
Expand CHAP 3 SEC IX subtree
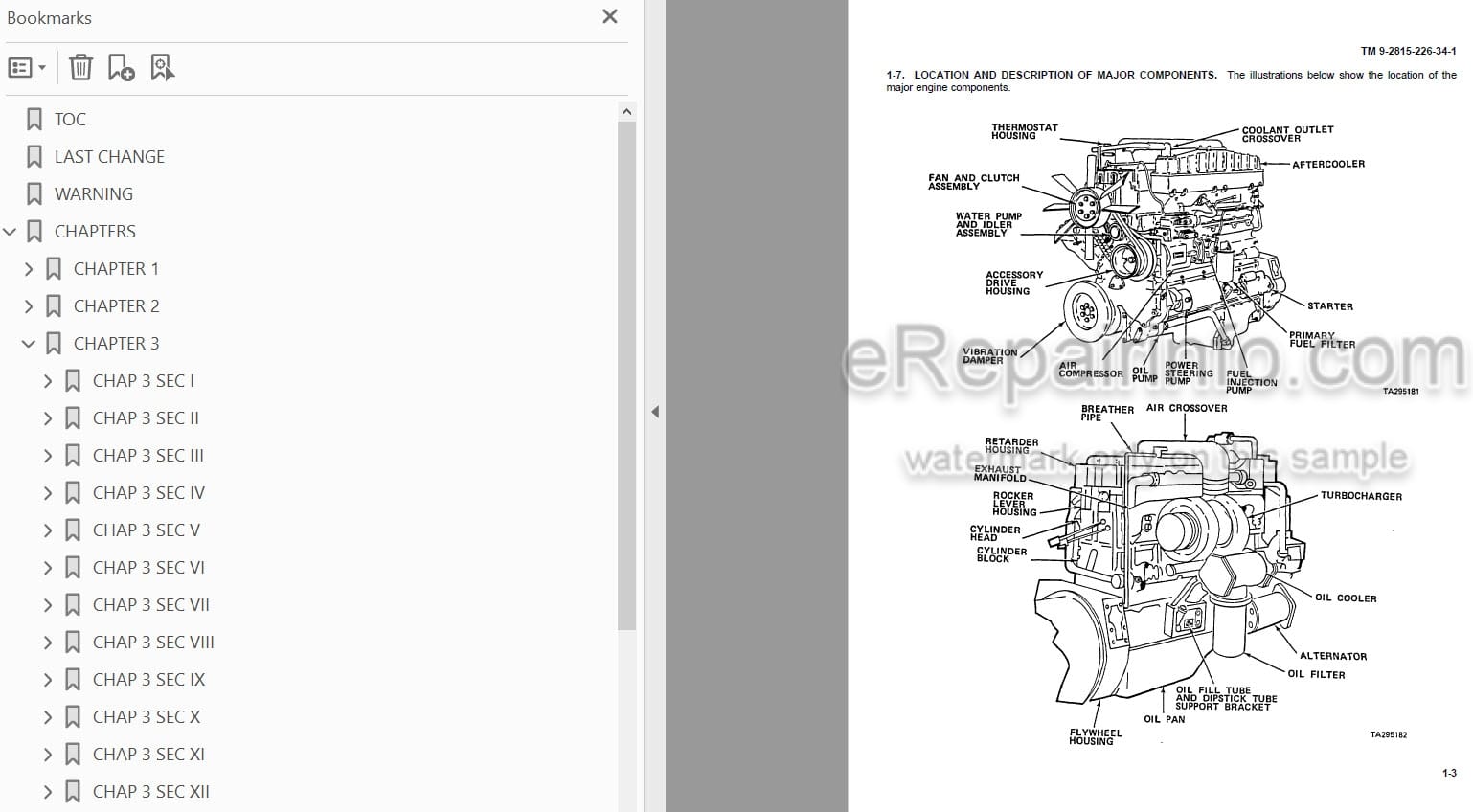click(48, 680)
